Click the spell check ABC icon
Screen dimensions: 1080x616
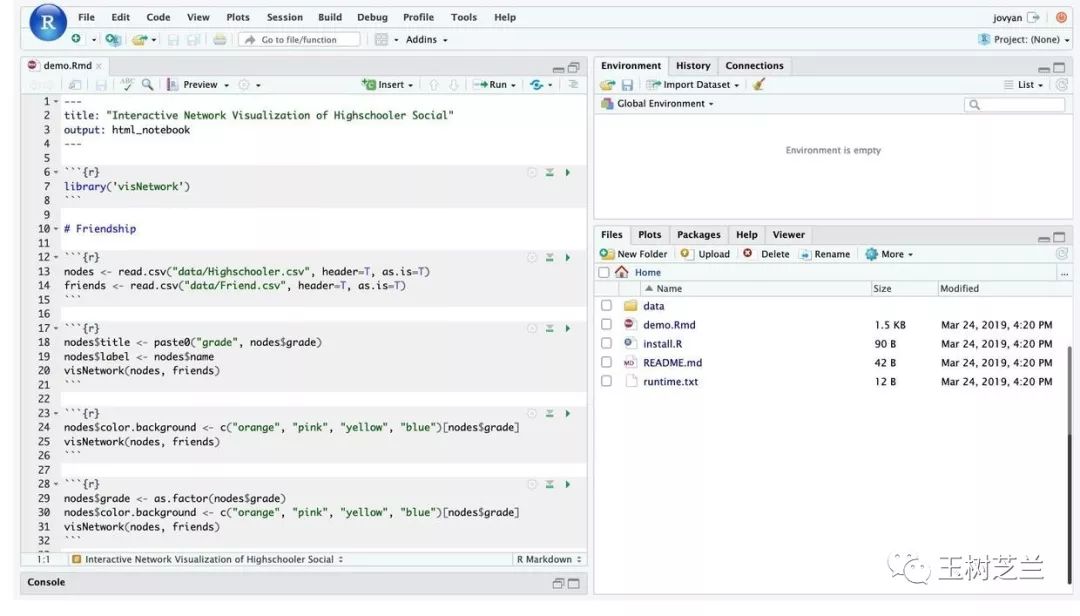(x=127, y=84)
